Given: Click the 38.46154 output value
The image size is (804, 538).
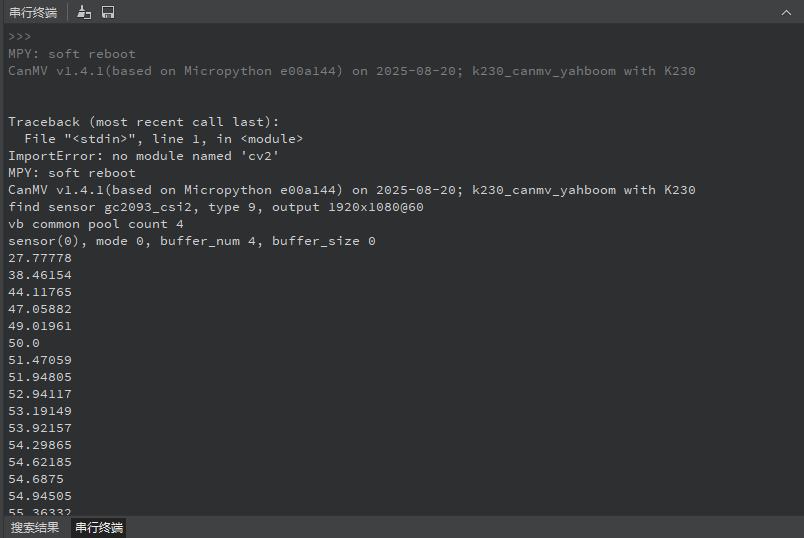Looking at the screenshot, I should pyautogui.click(x=40, y=275).
